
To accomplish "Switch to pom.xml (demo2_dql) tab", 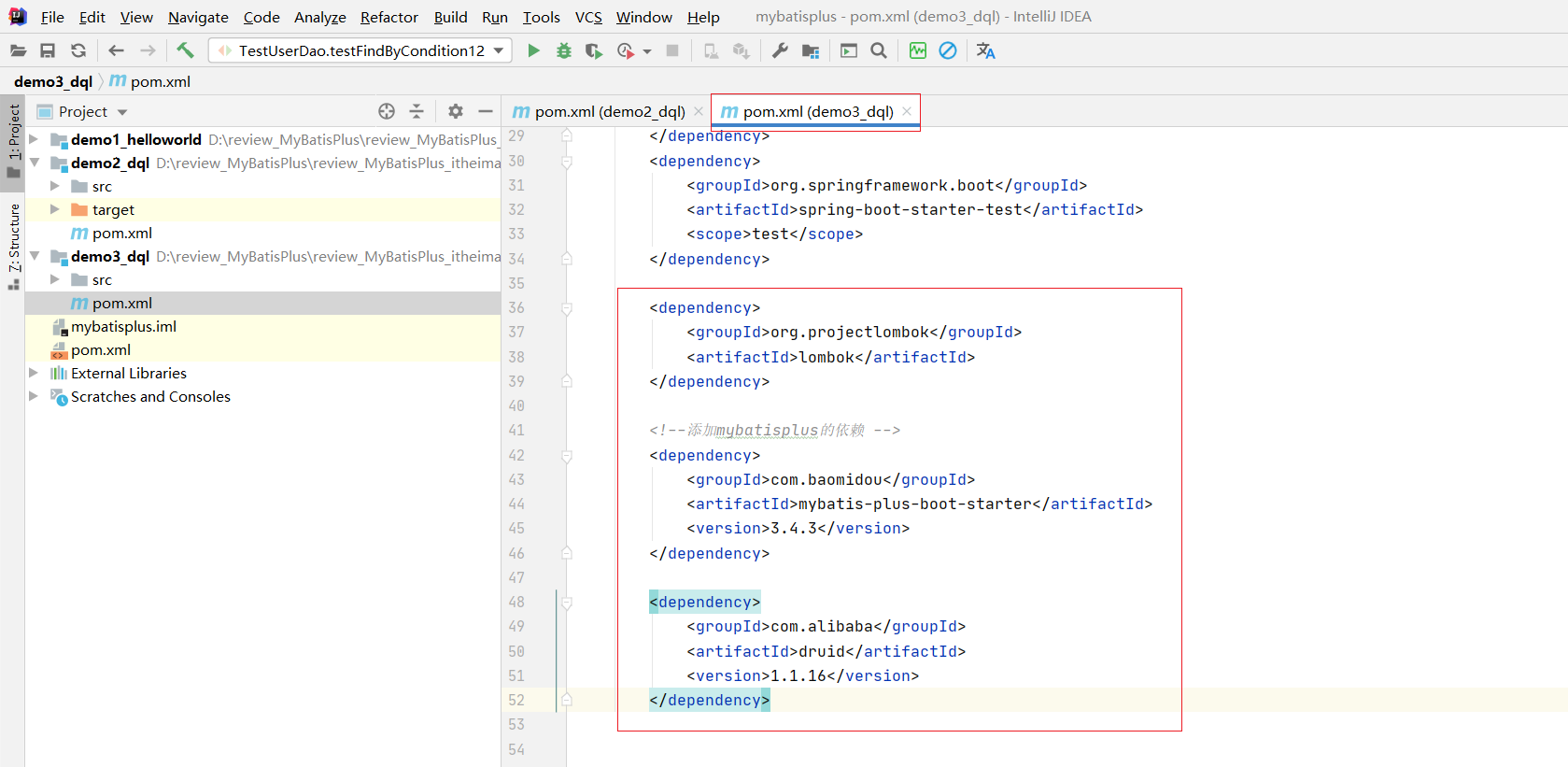I will coord(609,111).
